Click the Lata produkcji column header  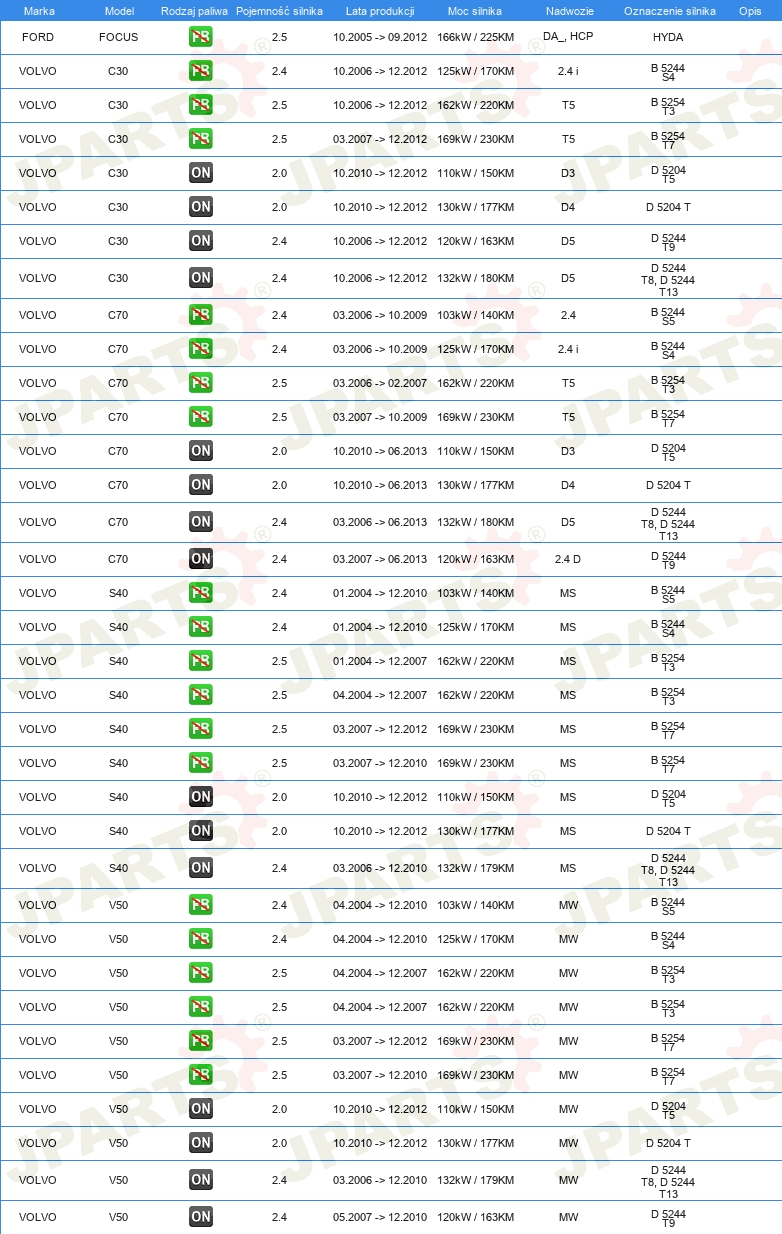(x=380, y=10)
